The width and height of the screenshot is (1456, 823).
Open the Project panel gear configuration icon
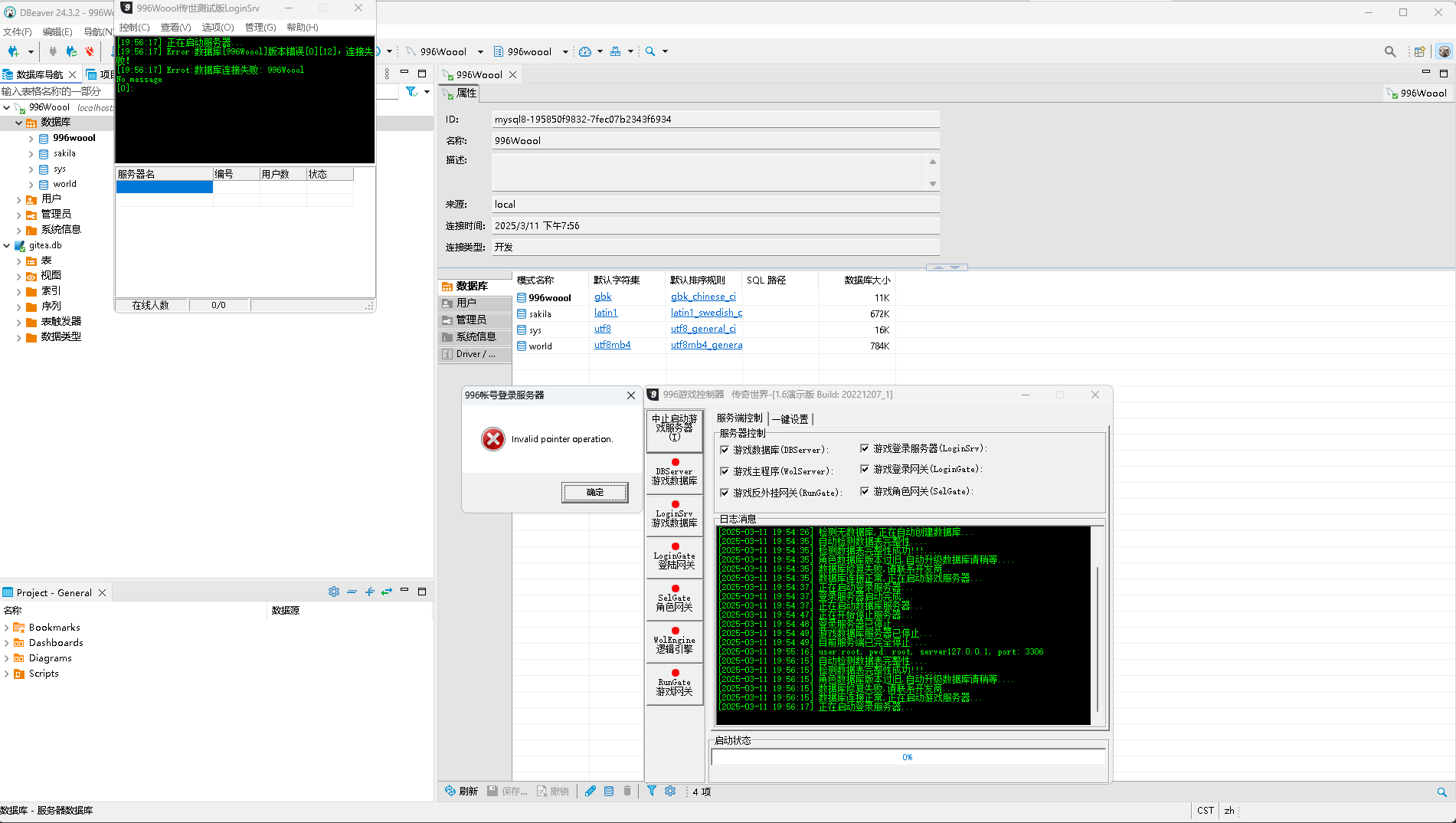[334, 592]
